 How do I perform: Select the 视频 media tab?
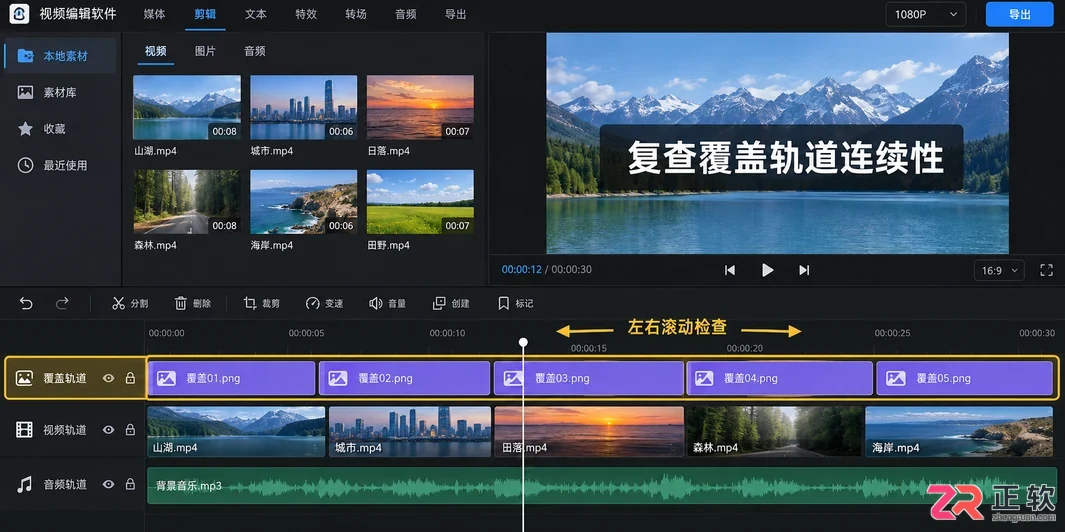pos(156,51)
